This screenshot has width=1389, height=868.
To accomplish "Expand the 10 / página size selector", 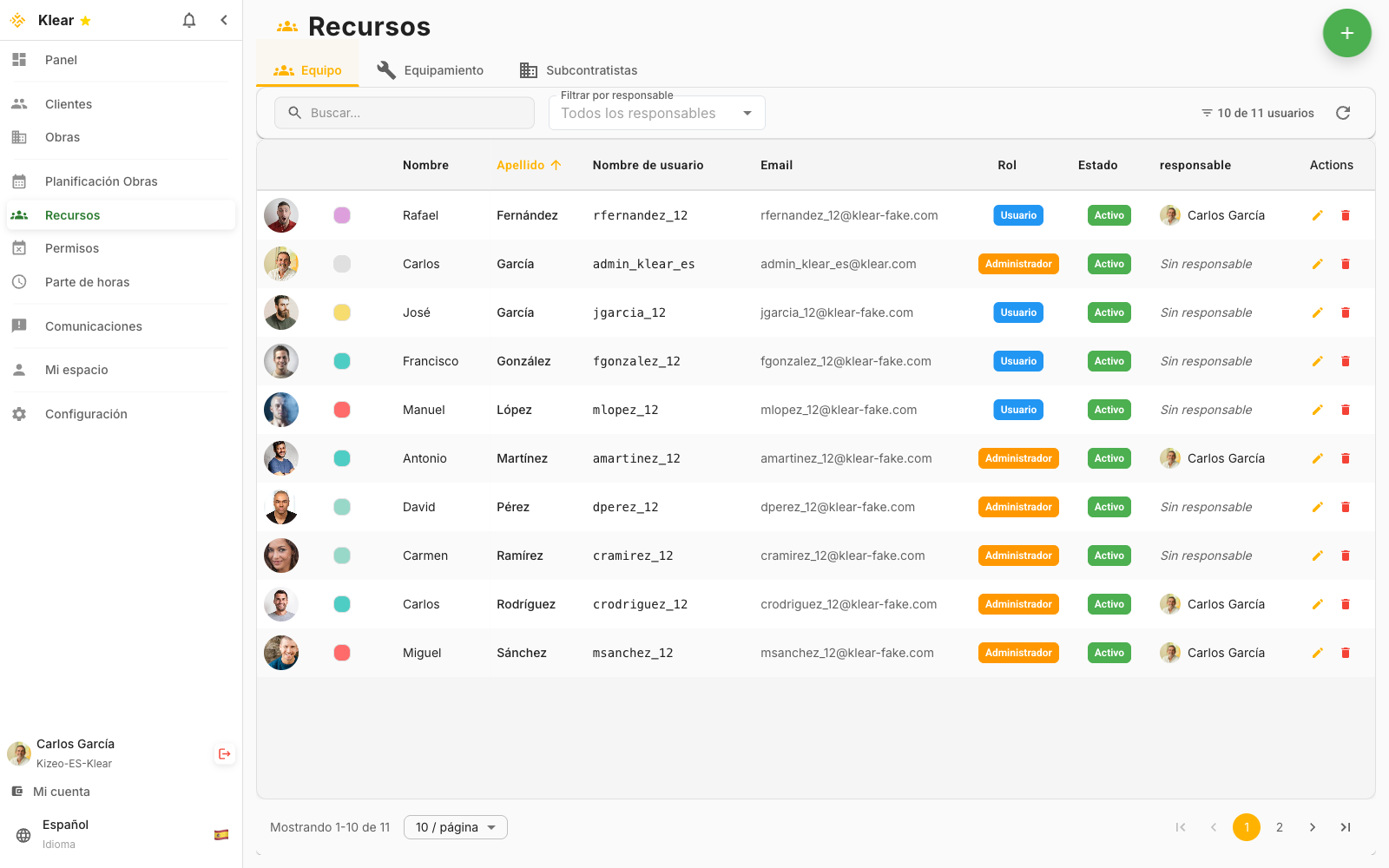I will (x=455, y=827).
